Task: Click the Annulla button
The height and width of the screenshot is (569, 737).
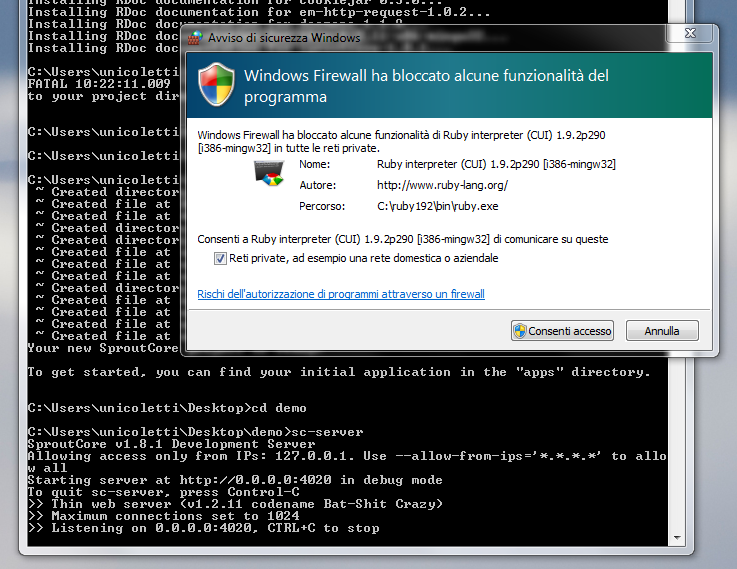Action: pos(662,331)
